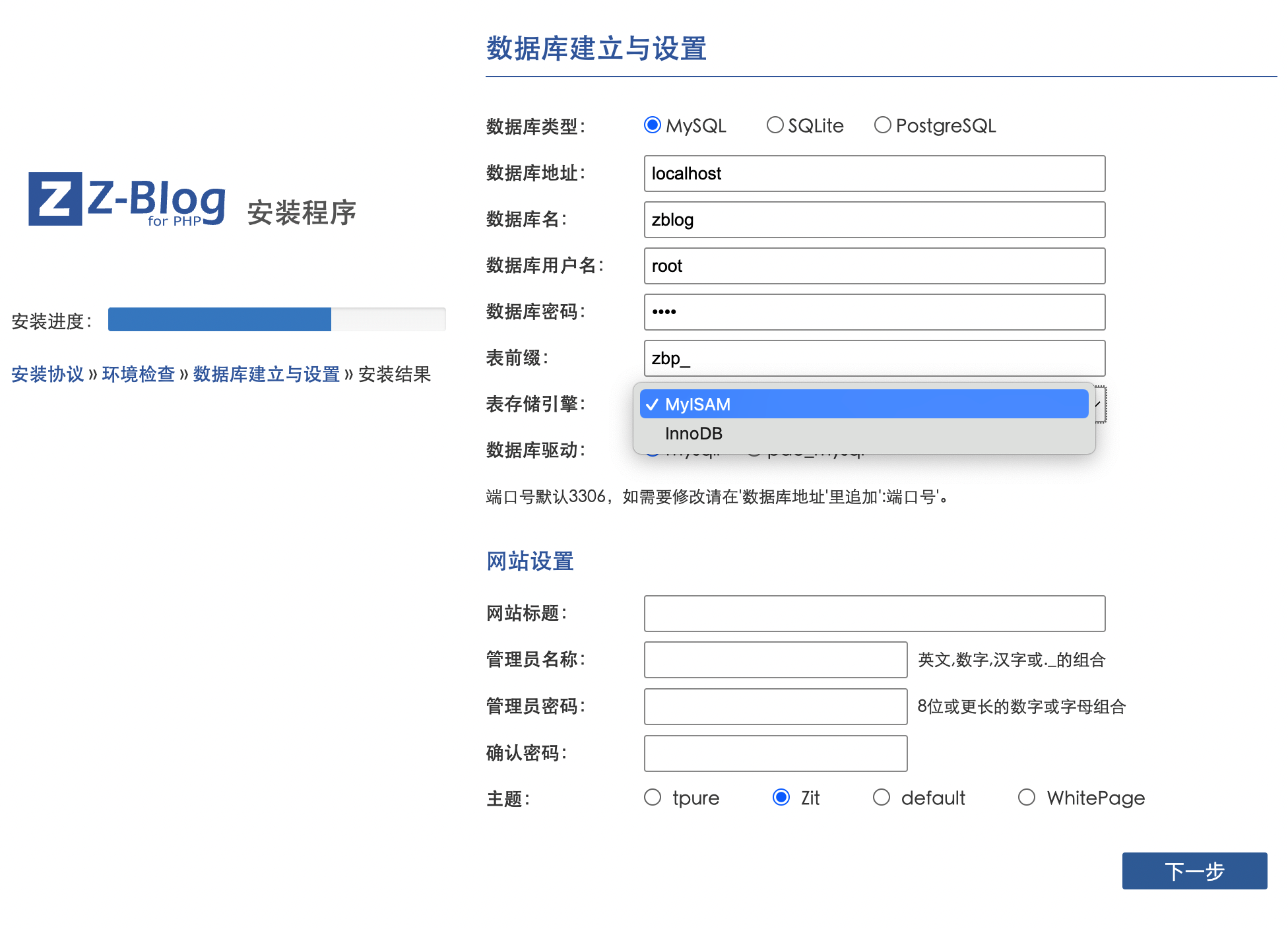Open the 环境检查 step link
The width and height of the screenshot is (1288, 929).
139,374
